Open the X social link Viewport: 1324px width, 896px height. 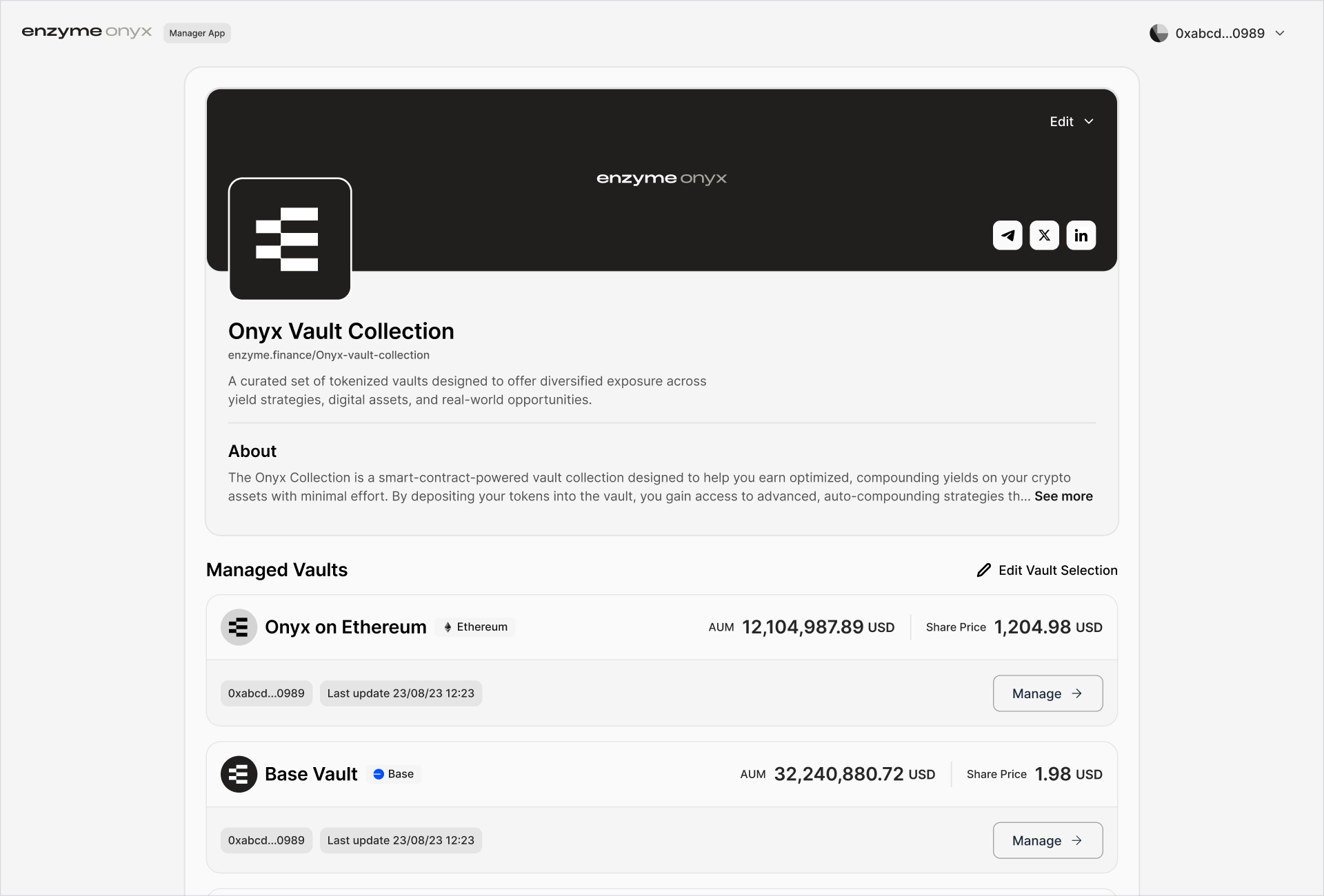point(1044,236)
